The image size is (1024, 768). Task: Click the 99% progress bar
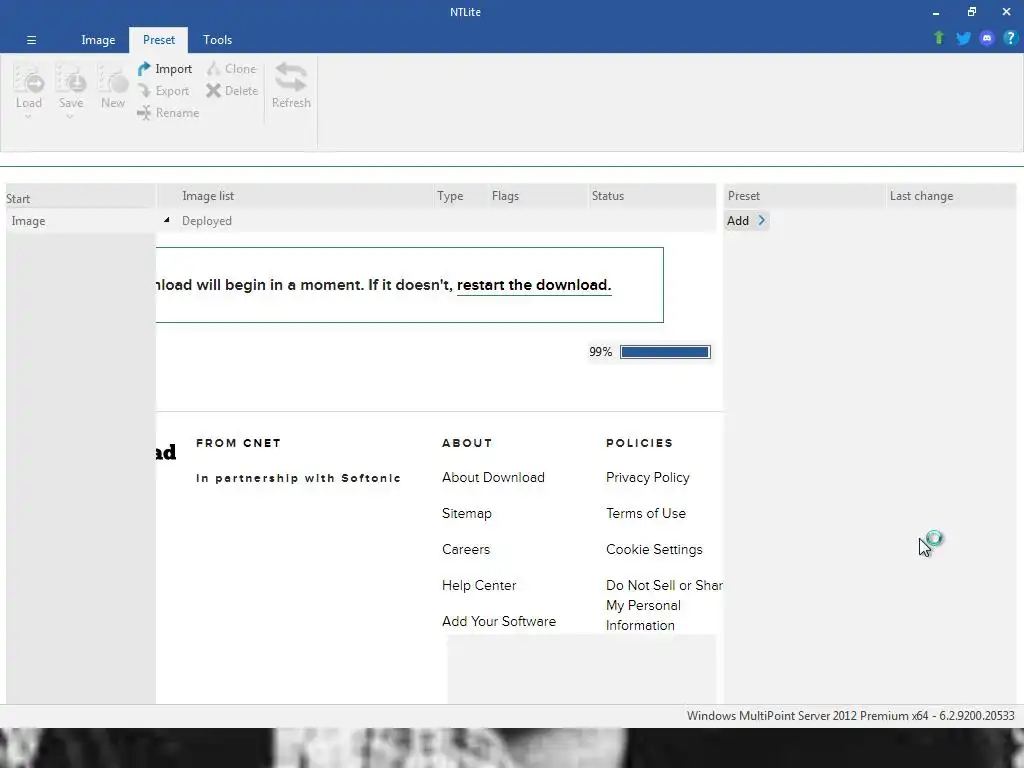click(665, 352)
